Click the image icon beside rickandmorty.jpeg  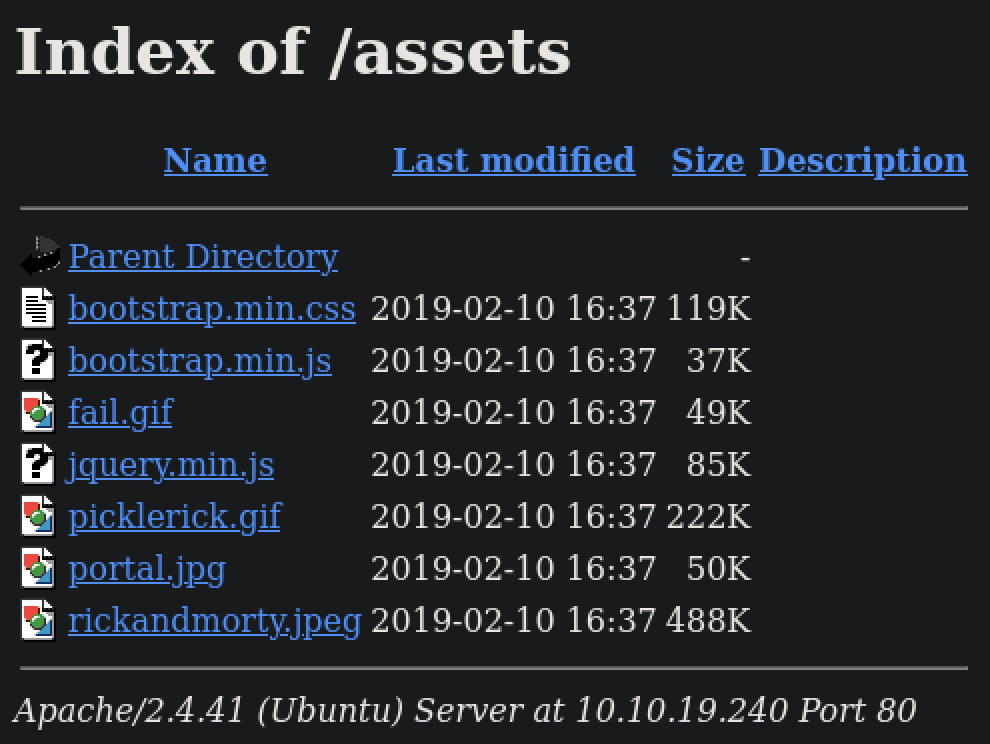coord(38,620)
